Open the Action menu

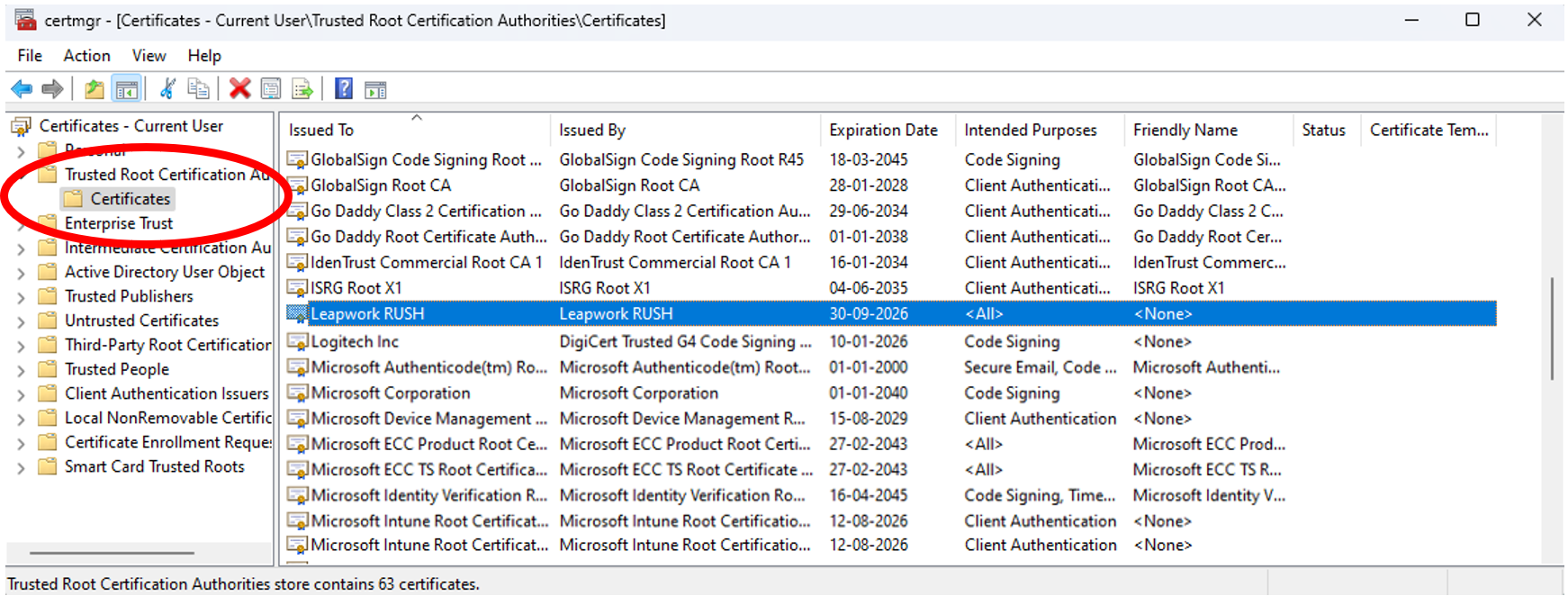86,56
